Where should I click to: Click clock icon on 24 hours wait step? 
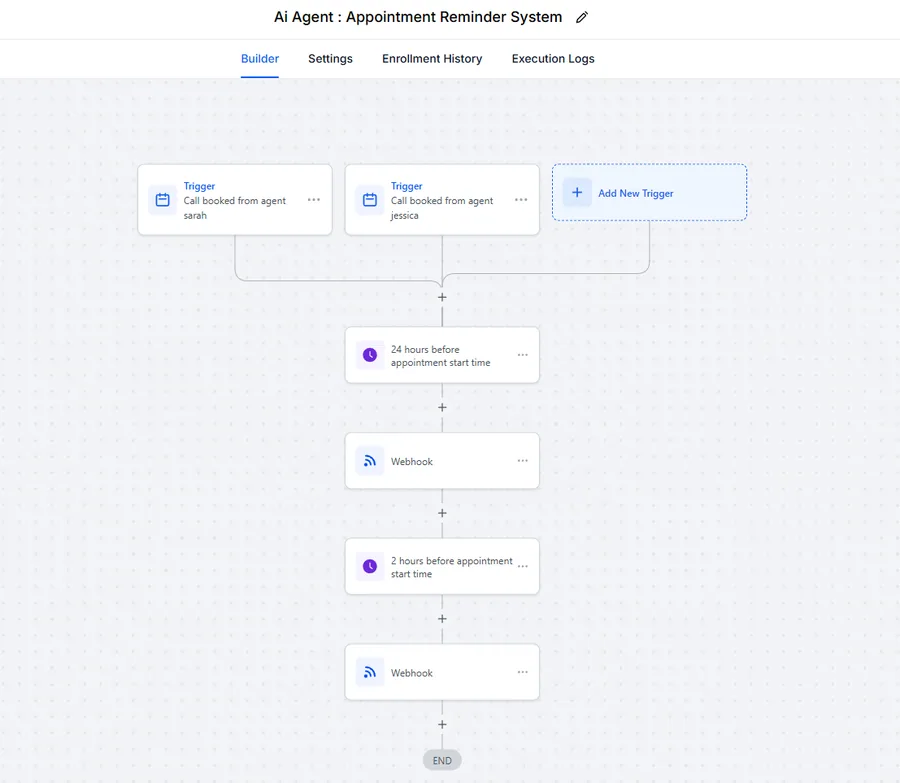[370, 355]
